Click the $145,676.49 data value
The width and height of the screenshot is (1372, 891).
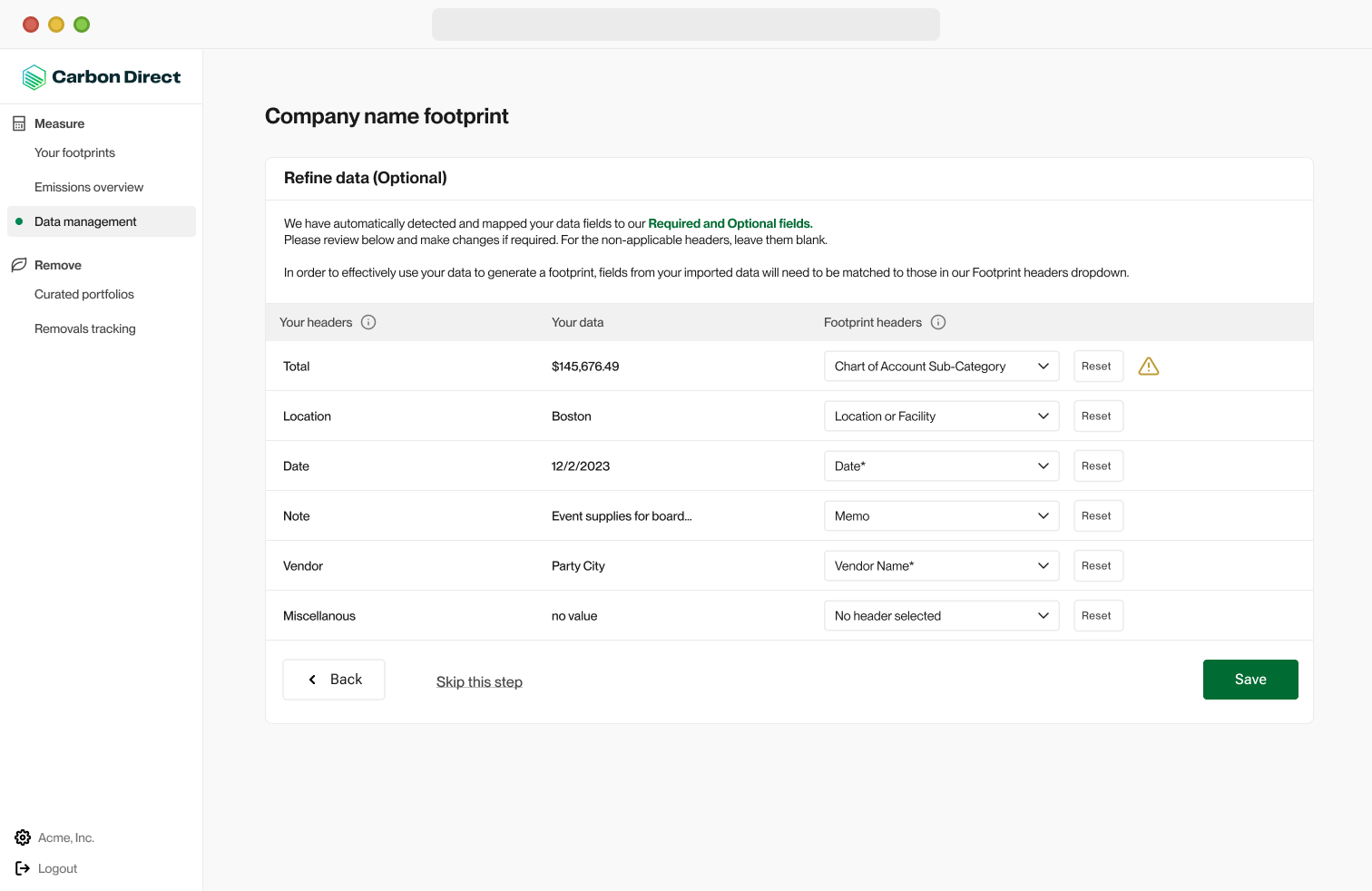coord(585,367)
